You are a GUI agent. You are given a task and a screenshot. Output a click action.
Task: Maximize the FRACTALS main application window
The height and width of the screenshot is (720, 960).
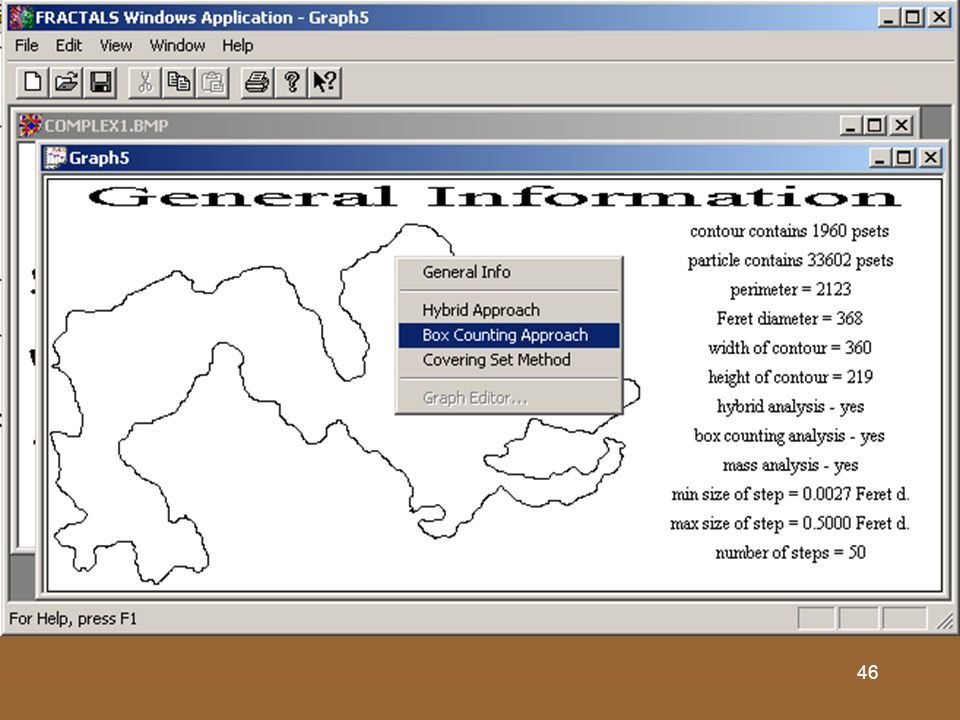(x=912, y=17)
